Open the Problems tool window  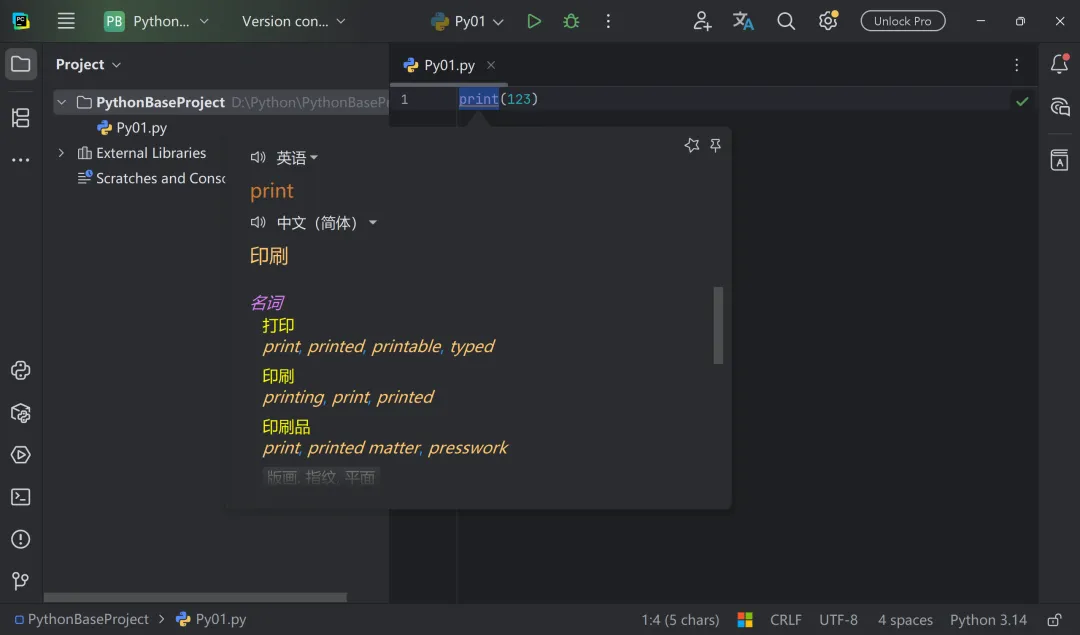(21, 539)
